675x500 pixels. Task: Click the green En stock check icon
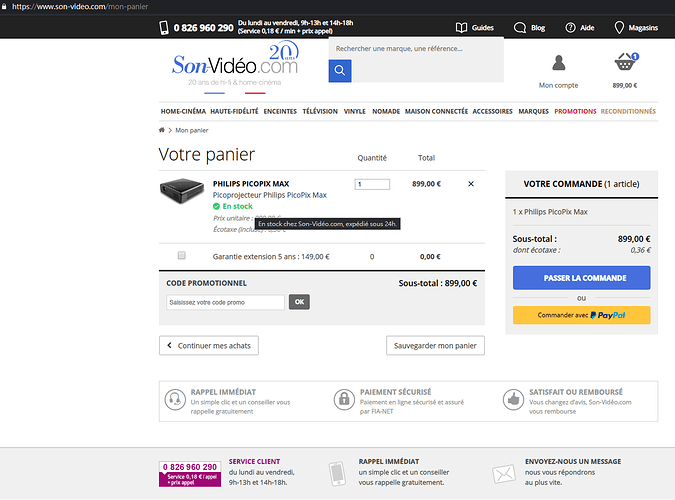tap(216, 206)
